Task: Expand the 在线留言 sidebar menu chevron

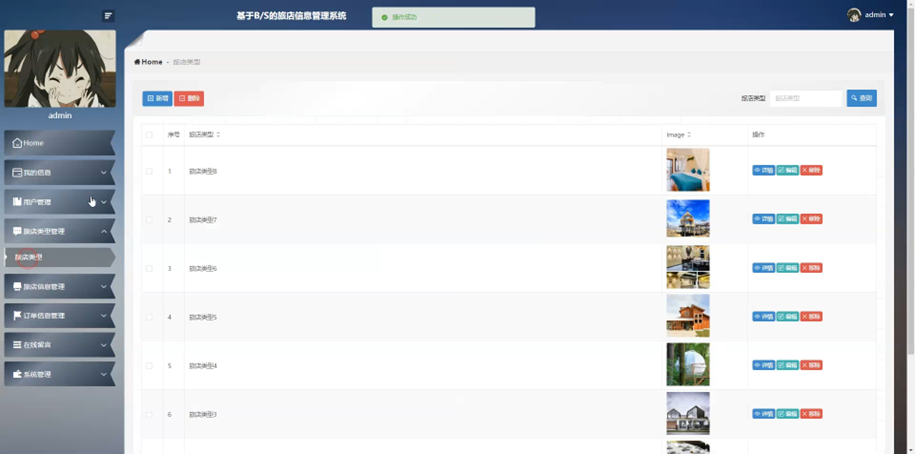Action: [x=104, y=345]
